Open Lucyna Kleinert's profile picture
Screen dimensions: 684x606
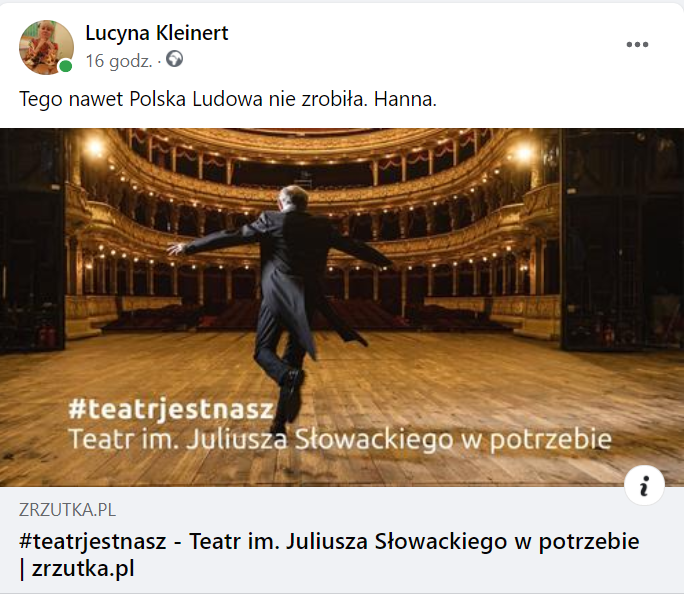coord(46,47)
